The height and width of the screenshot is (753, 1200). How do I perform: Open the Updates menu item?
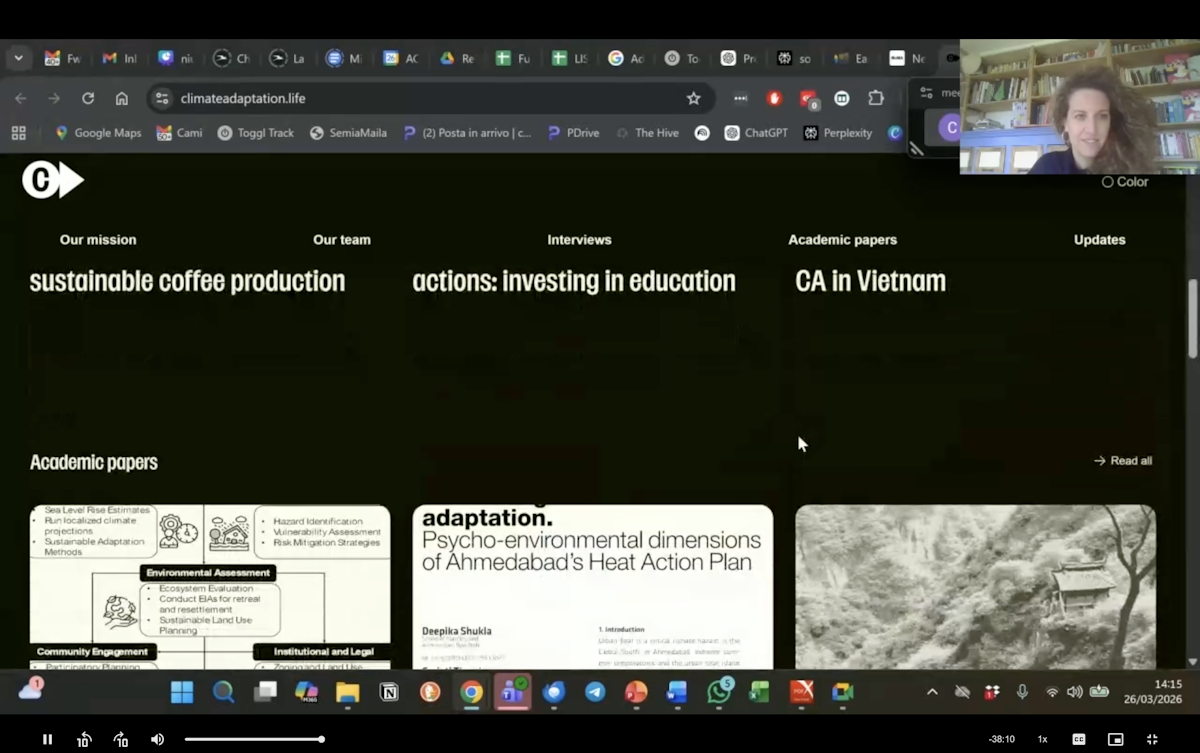pos(1100,240)
